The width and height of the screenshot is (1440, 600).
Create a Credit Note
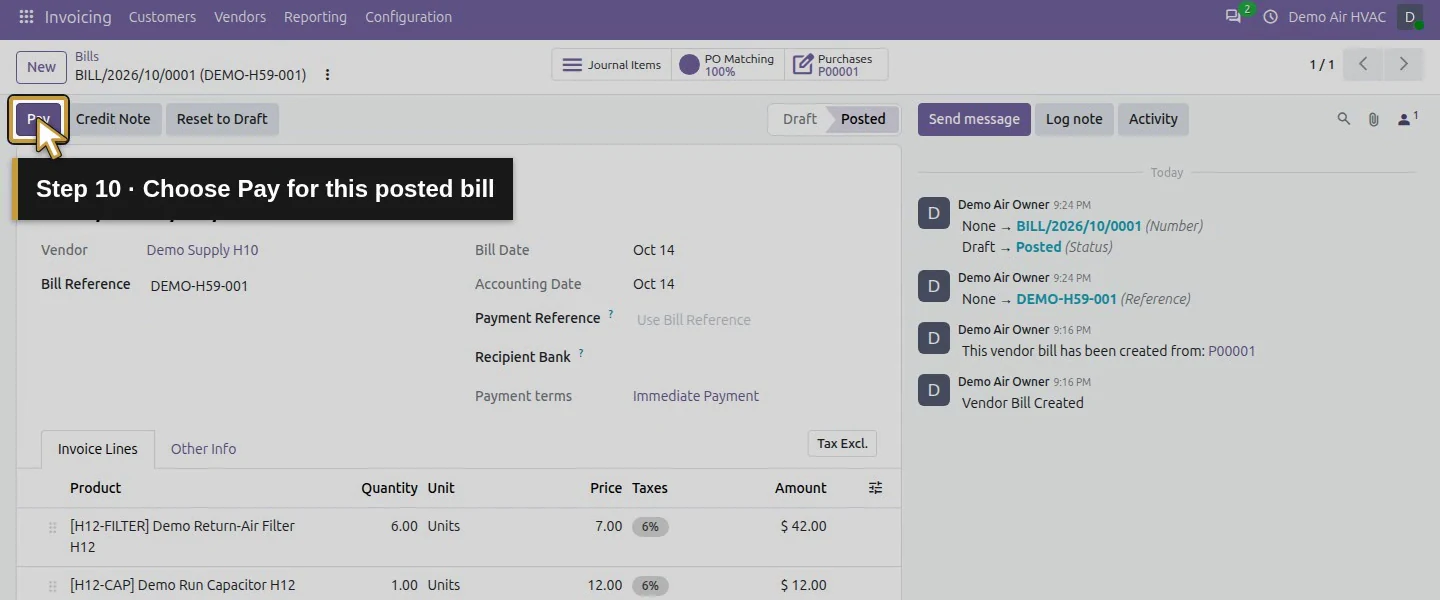(x=113, y=119)
